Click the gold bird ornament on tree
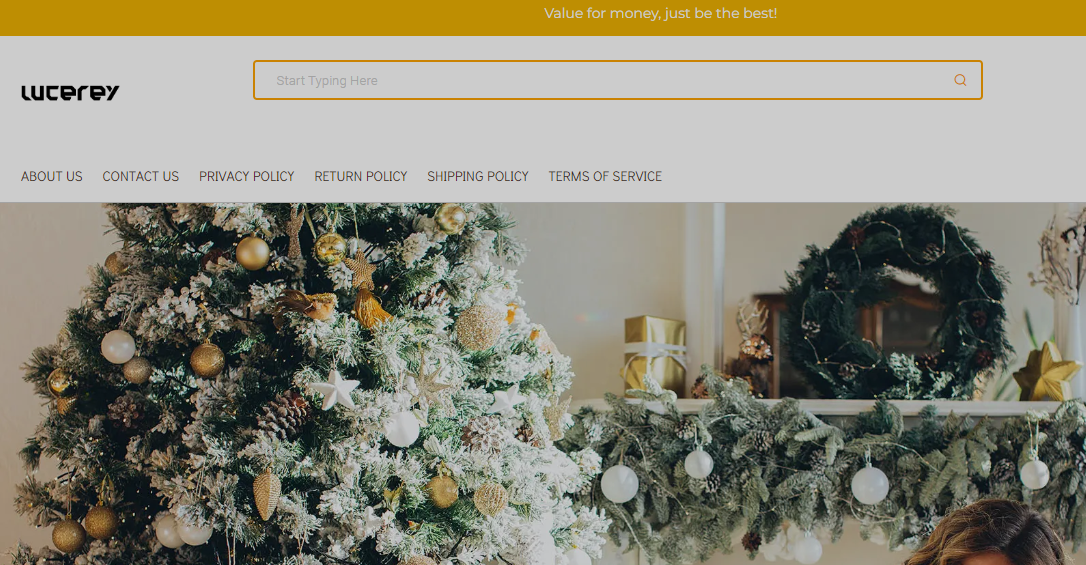 (305, 305)
